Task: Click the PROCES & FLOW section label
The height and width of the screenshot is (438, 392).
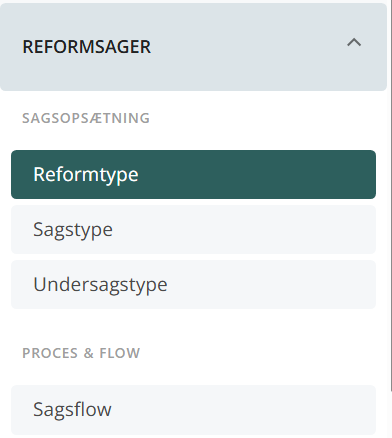Action: 81,353
